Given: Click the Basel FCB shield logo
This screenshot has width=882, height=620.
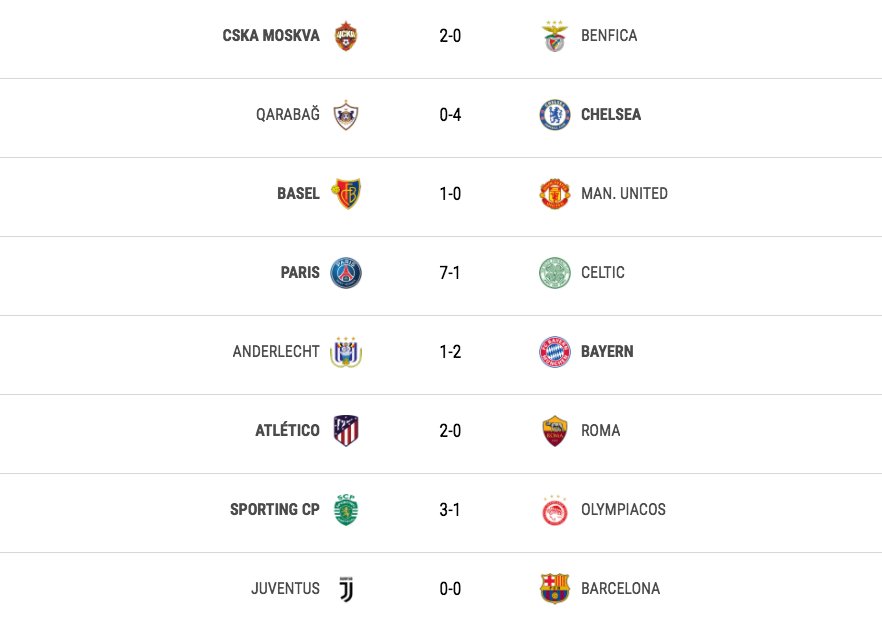Looking at the screenshot, I should [346, 194].
